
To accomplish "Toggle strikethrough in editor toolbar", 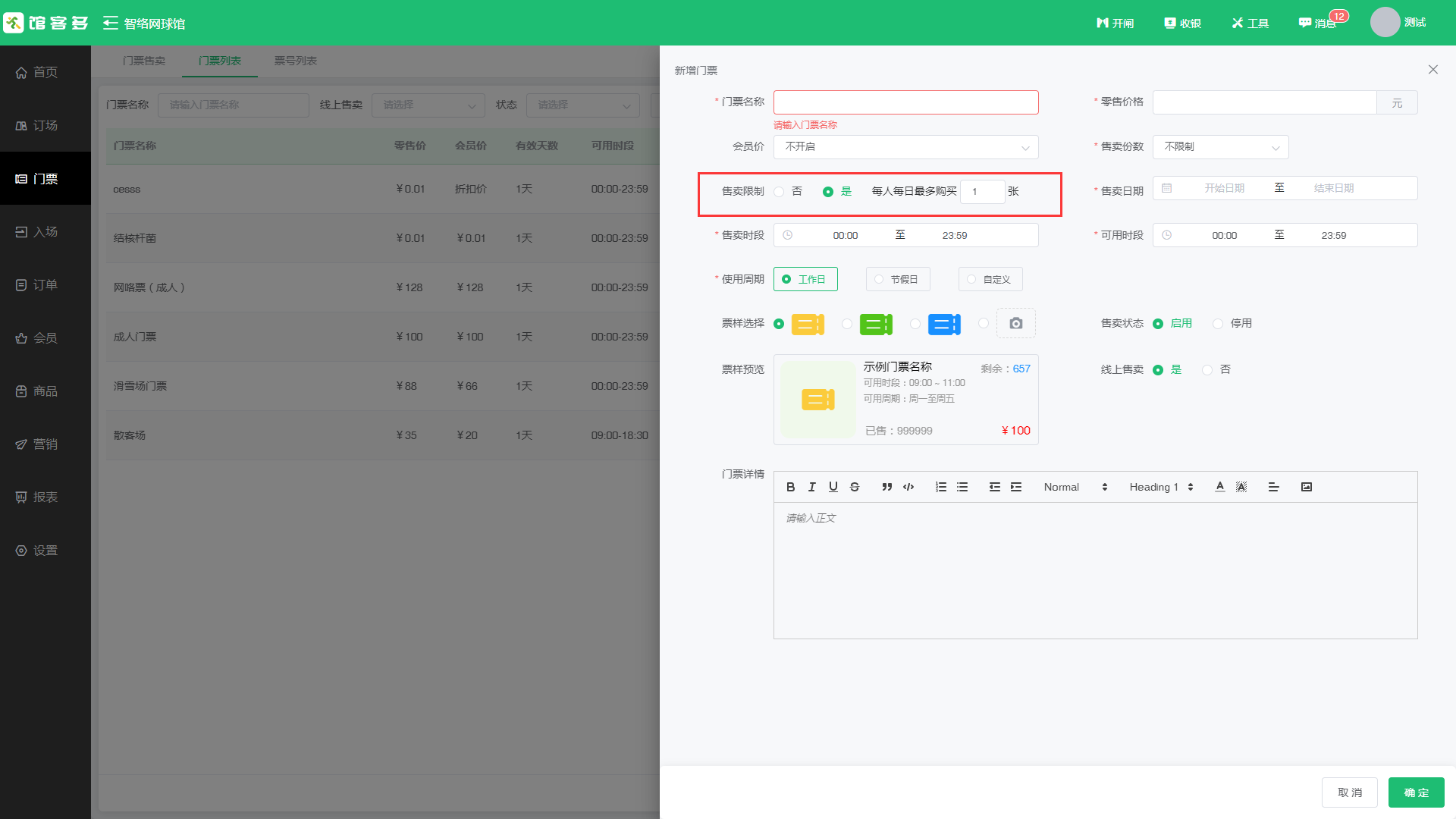I will [x=855, y=487].
